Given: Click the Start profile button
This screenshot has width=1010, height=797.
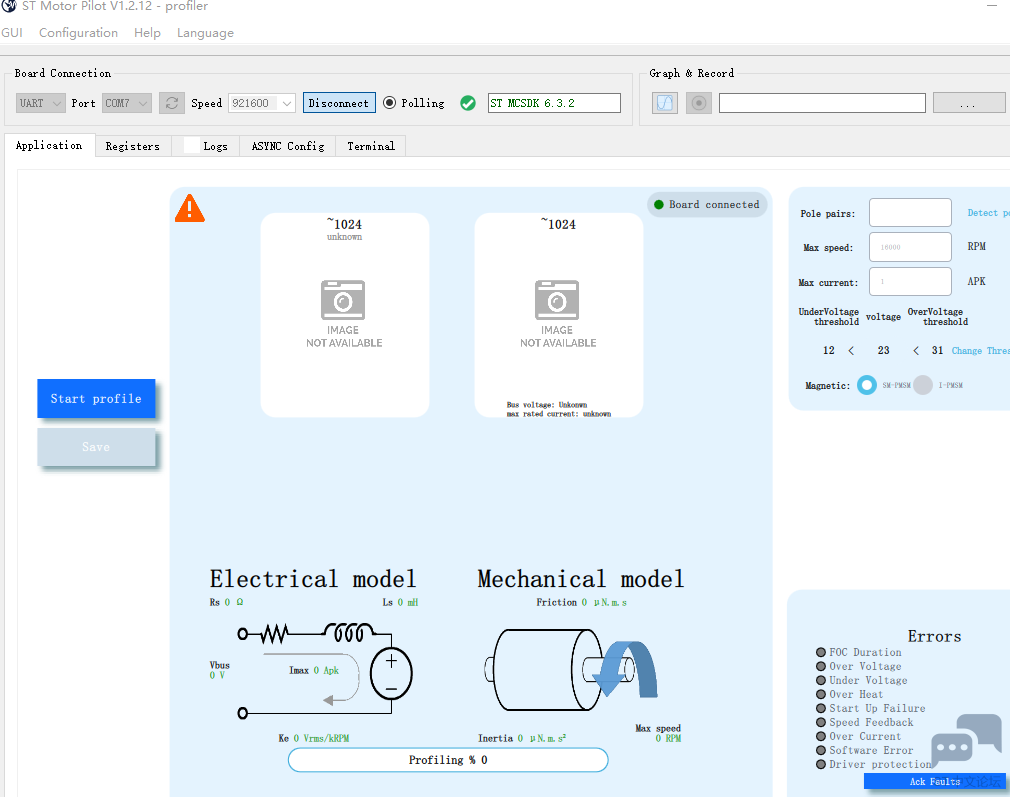Looking at the screenshot, I should [x=96, y=398].
